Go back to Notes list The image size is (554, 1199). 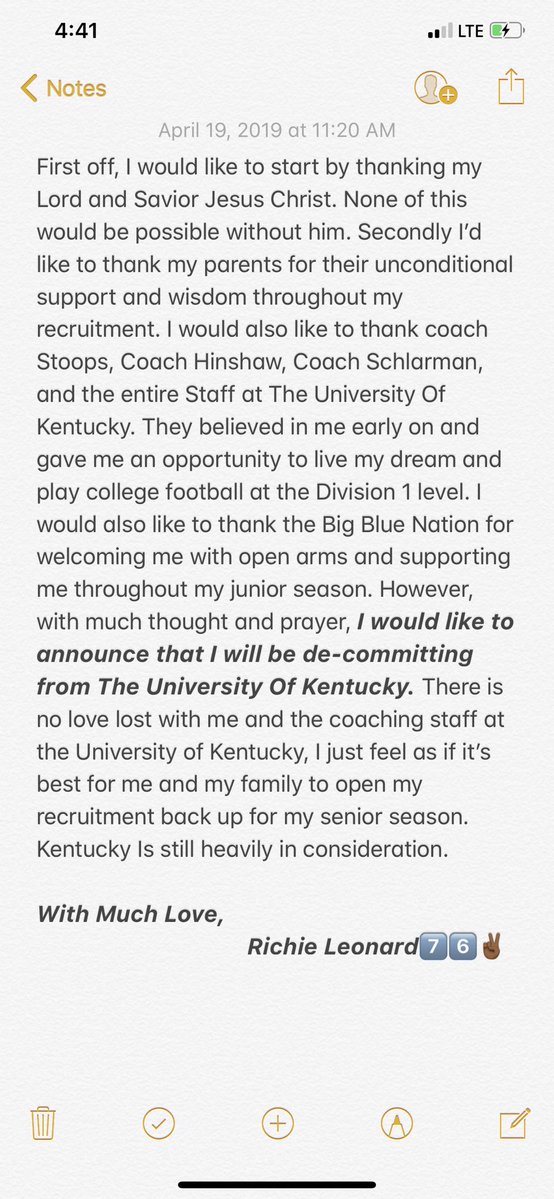click(x=64, y=88)
